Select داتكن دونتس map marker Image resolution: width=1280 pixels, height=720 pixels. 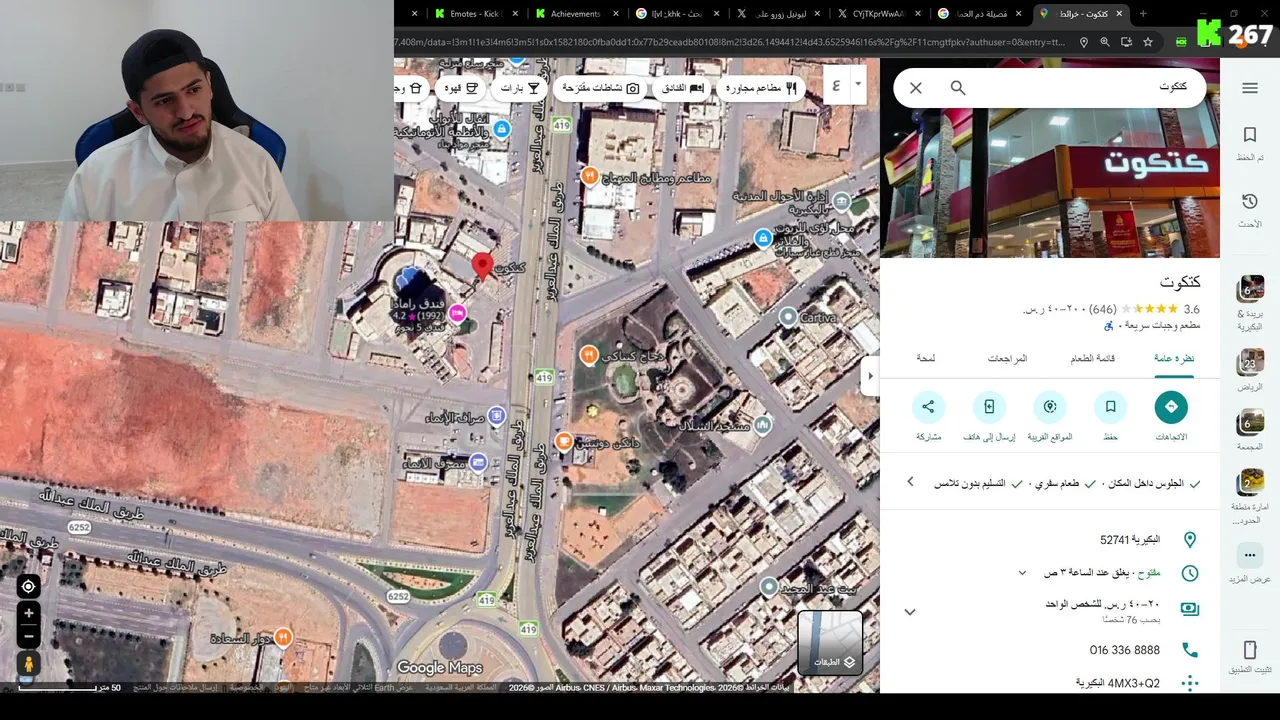click(564, 441)
